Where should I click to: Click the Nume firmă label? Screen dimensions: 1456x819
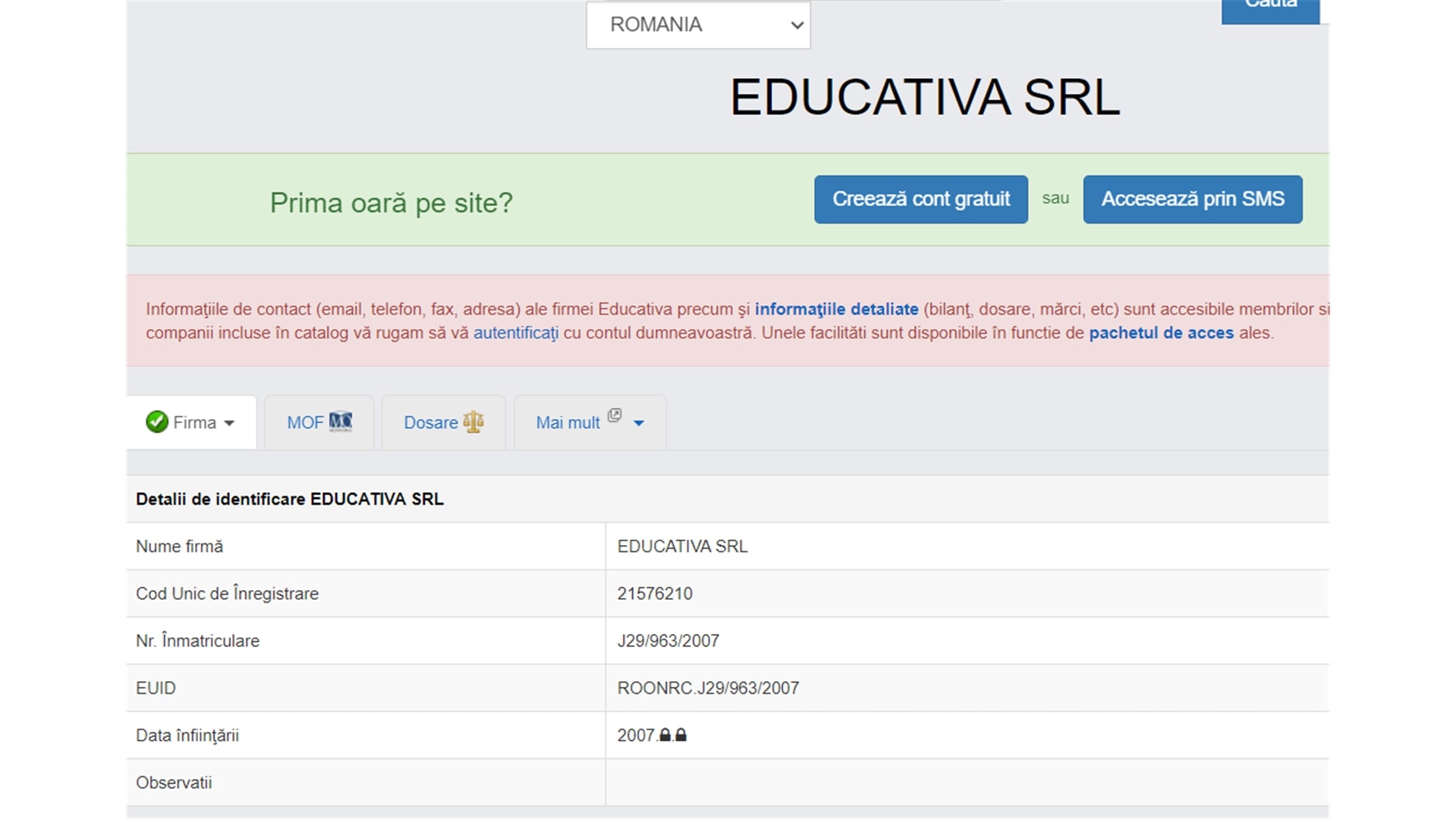(179, 546)
